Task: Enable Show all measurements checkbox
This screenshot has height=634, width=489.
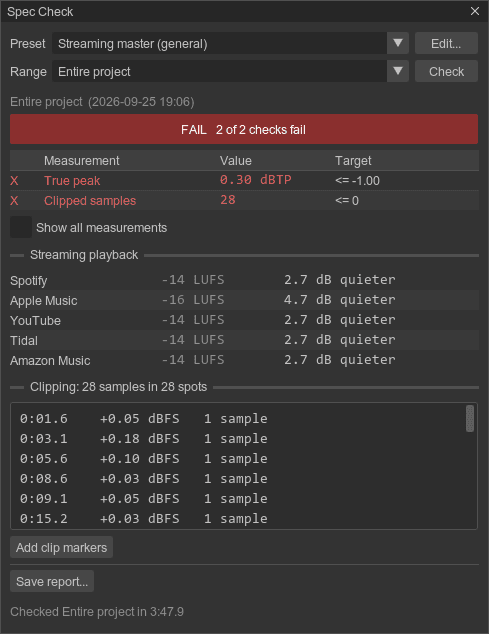Action: pos(21,227)
